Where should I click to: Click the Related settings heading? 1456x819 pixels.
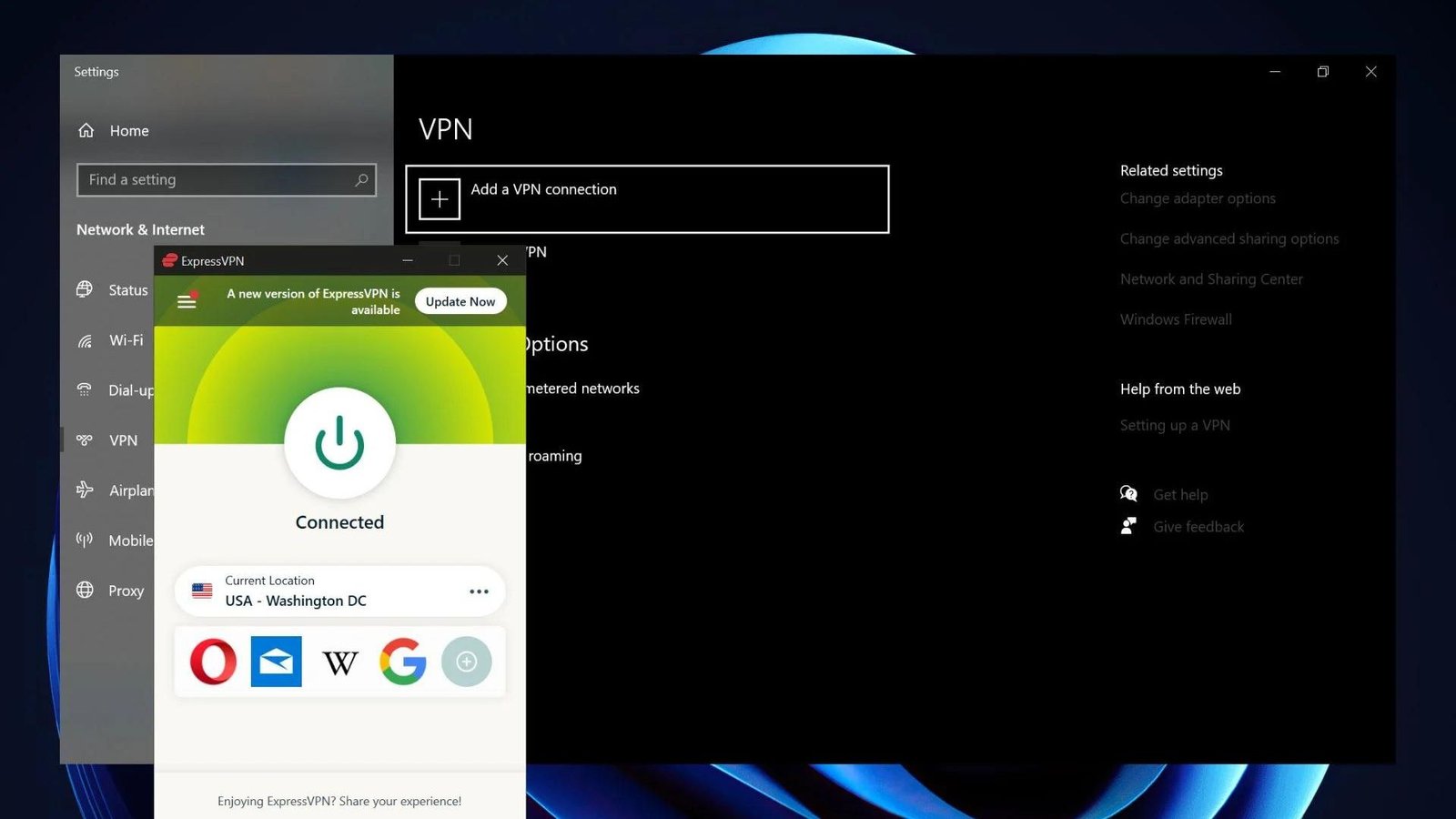tap(1171, 170)
